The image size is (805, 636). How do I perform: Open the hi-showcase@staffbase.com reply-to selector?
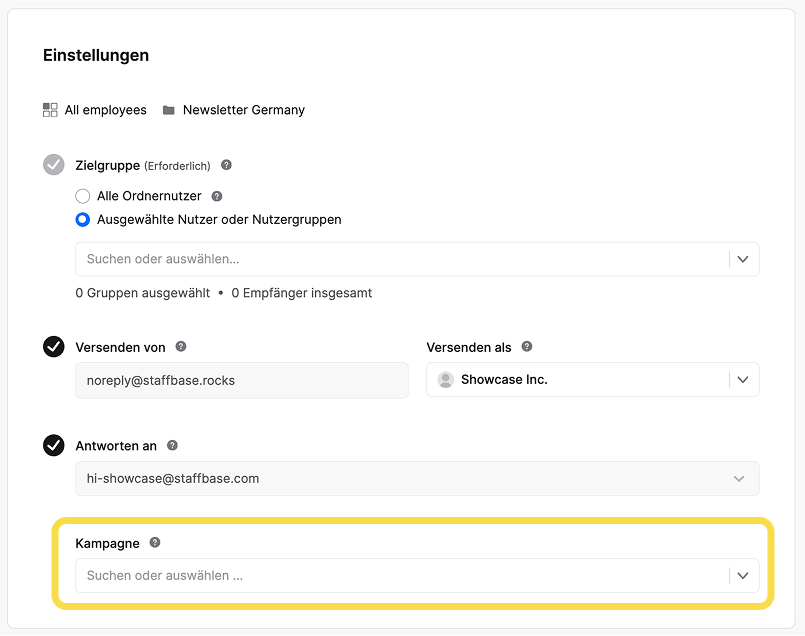tap(417, 478)
